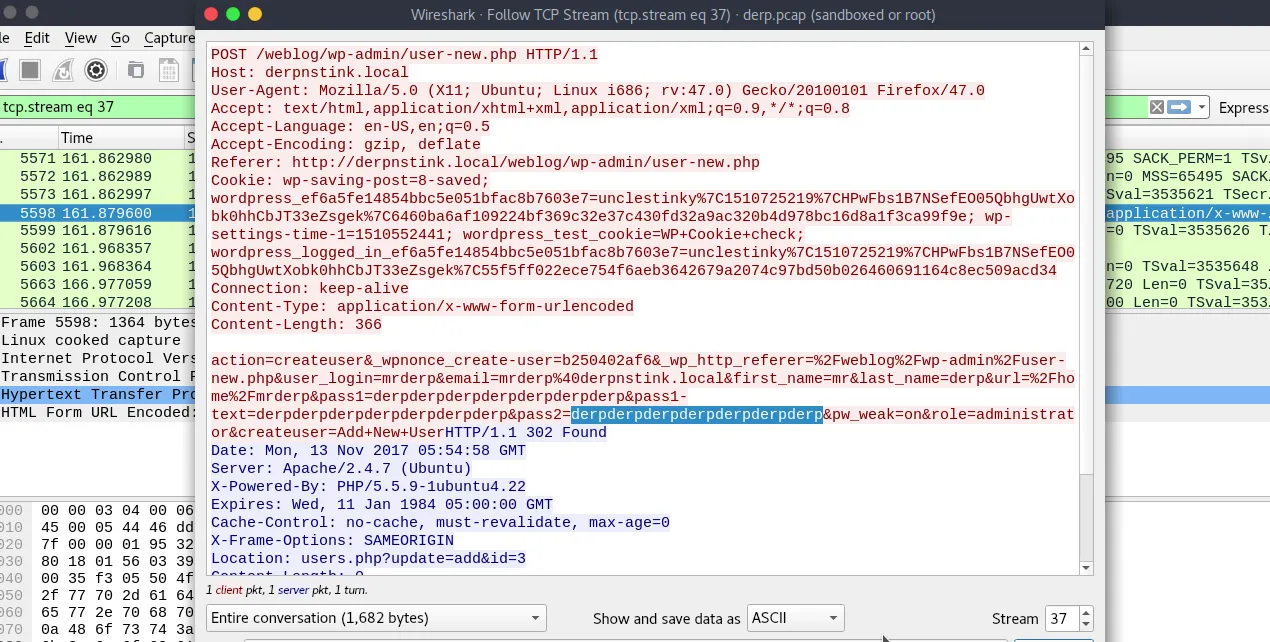Click highlighted pass2 derpderp password text

[x=696, y=414]
